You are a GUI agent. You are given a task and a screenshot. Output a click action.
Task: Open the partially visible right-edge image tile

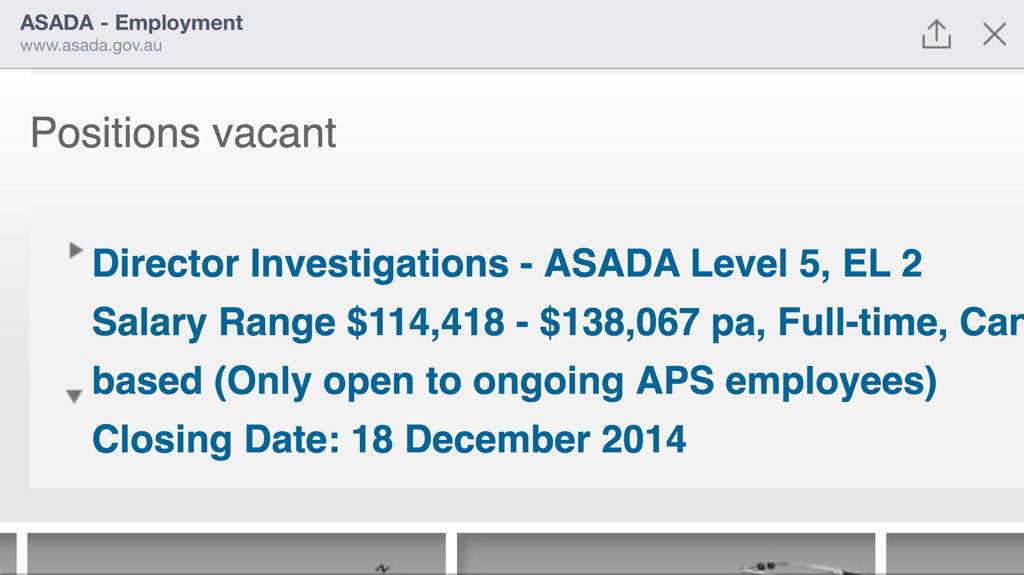coord(955,554)
